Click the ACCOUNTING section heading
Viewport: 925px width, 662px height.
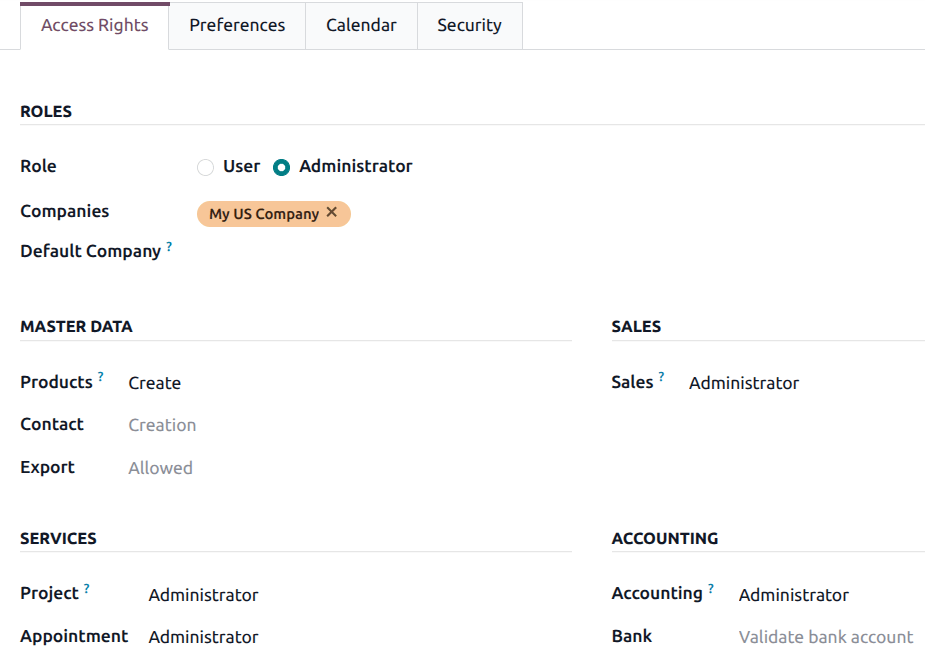point(665,539)
